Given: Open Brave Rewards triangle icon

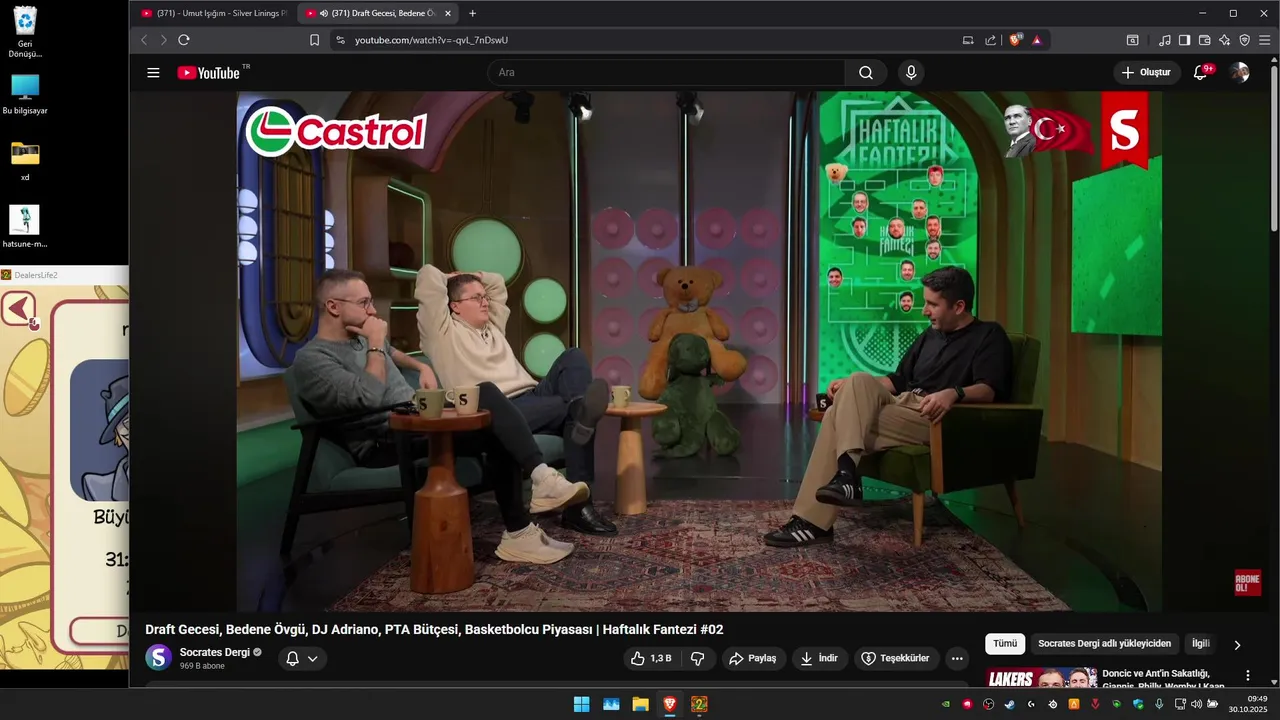Looking at the screenshot, I should pos(1037,40).
